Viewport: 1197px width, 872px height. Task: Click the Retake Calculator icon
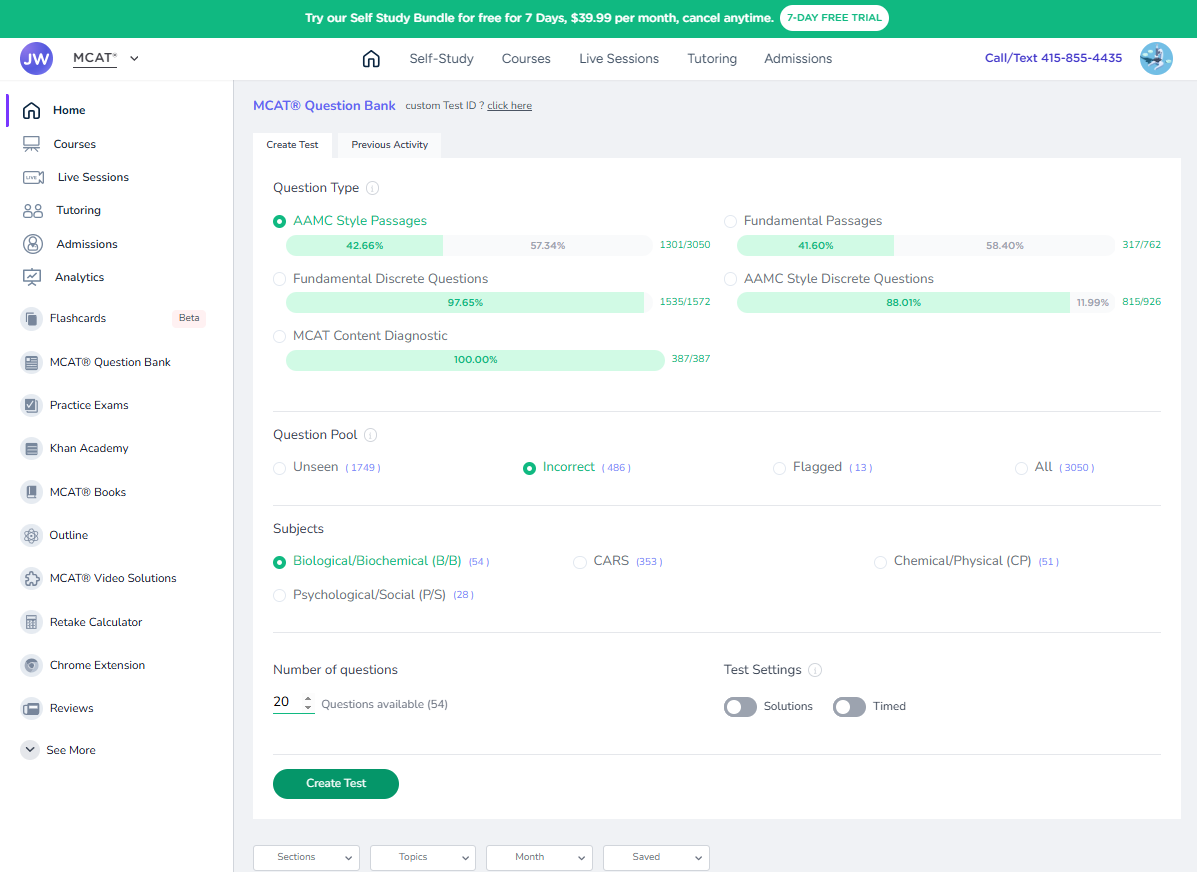coord(31,622)
